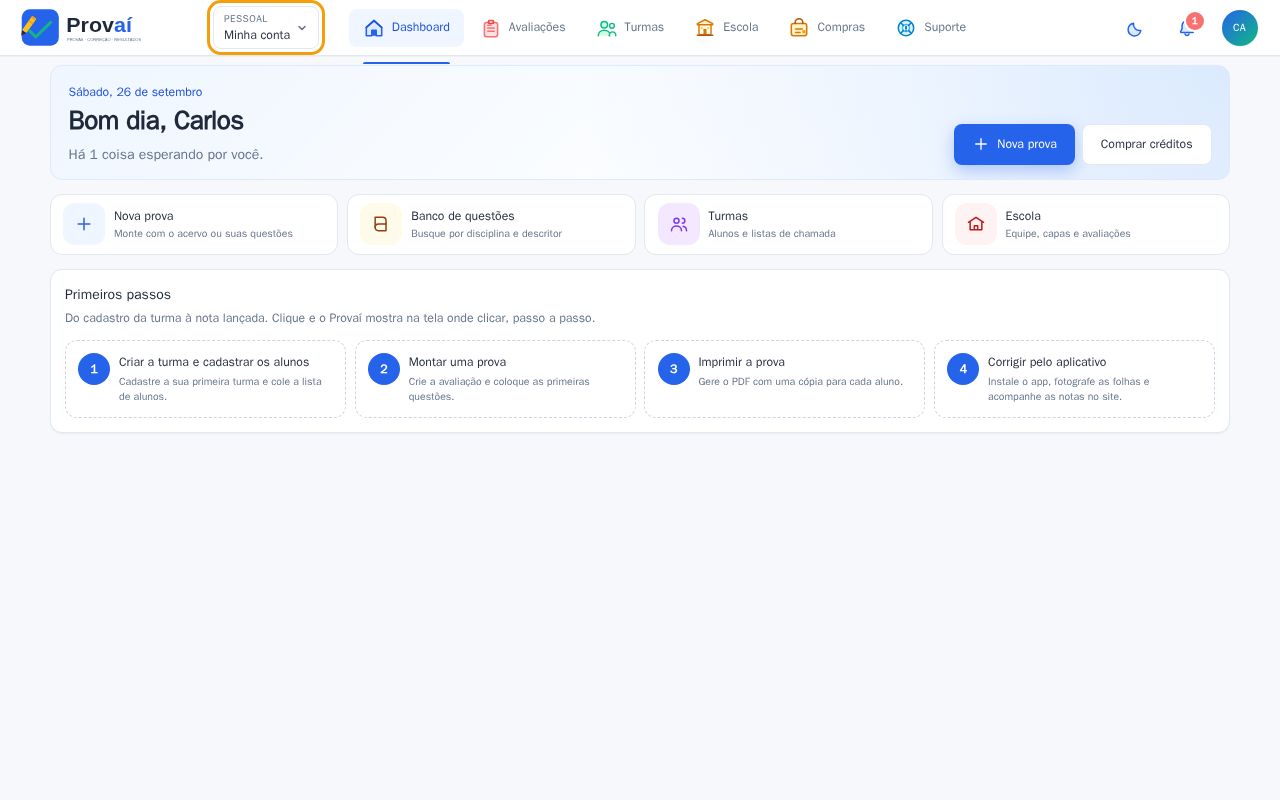Click the 'Bom dia, Carlos' greeting
Image resolution: width=1280 pixels, height=800 pixels.
156,121
